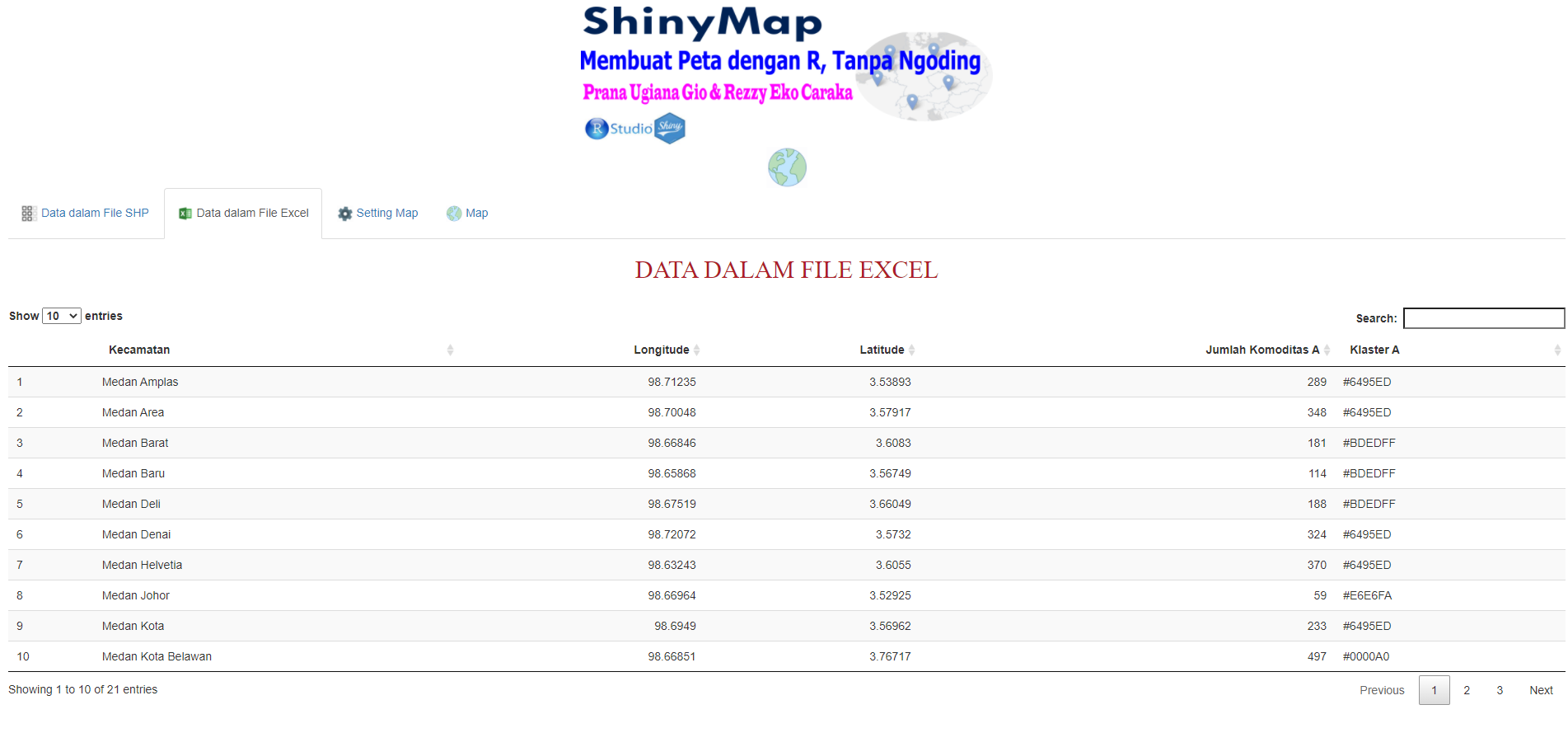Click the gear icon for Setting Map
The height and width of the screenshot is (733, 1568).
345,214
